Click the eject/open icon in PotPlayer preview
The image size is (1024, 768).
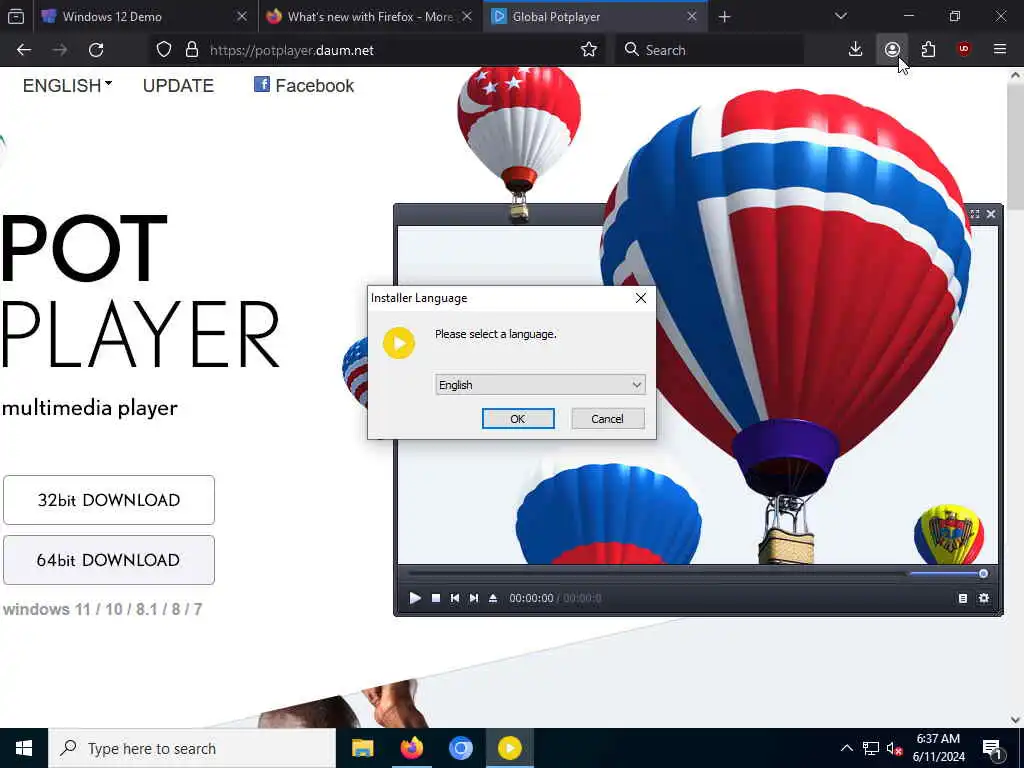pyautogui.click(x=493, y=598)
